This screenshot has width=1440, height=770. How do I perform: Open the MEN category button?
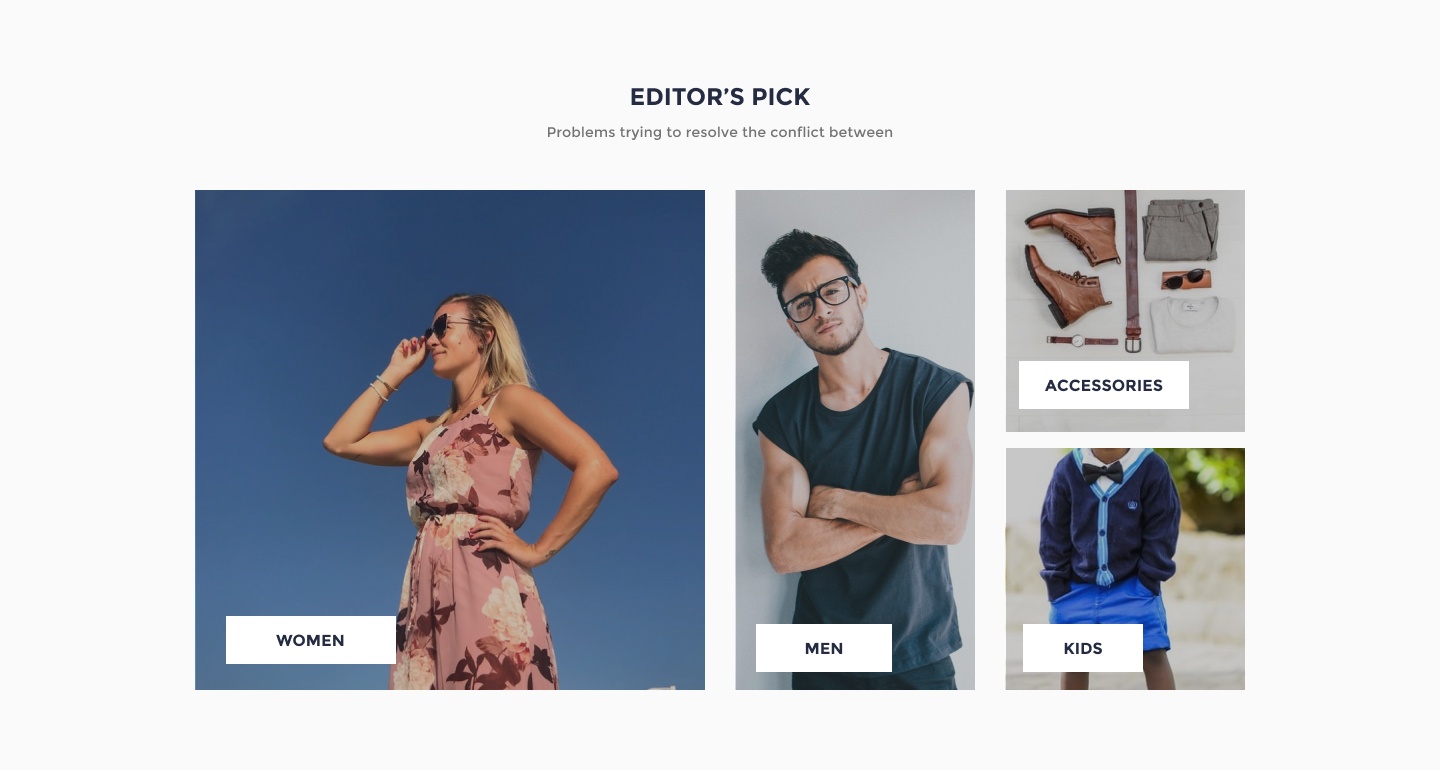click(824, 648)
